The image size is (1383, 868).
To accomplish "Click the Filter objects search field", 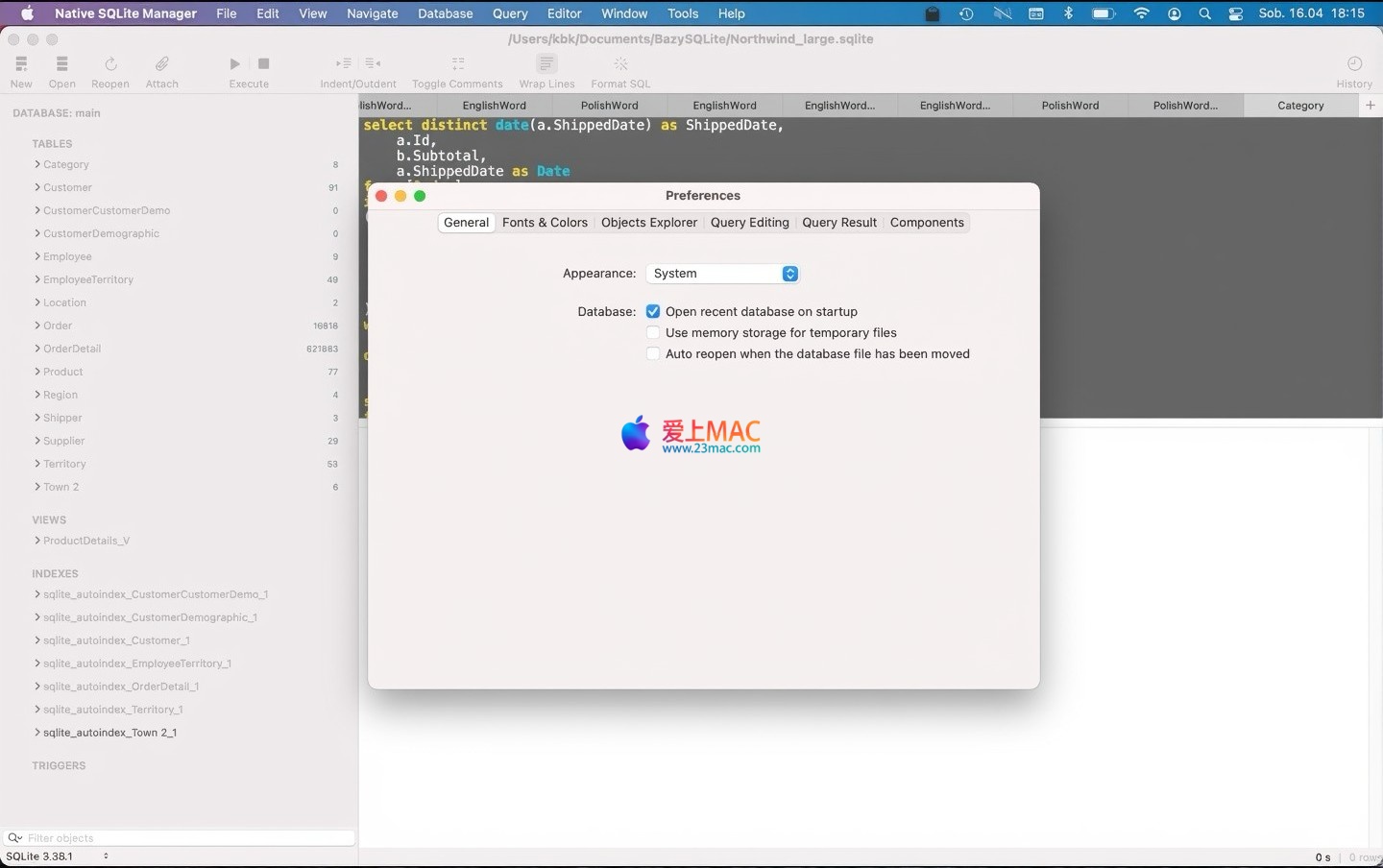I will click(x=182, y=838).
